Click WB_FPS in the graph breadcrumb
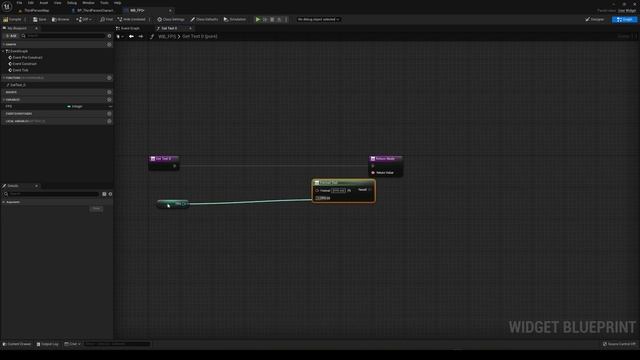The image size is (640, 360). pyautogui.click(x=167, y=36)
